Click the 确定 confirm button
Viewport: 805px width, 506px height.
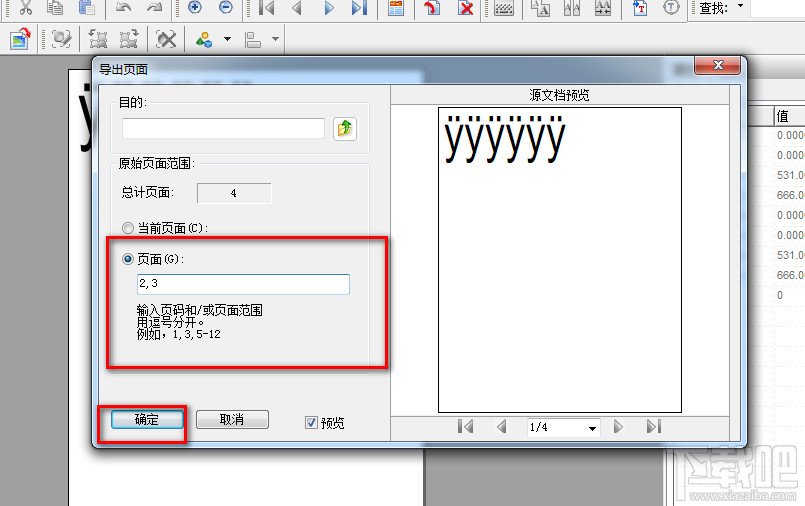tap(147, 420)
